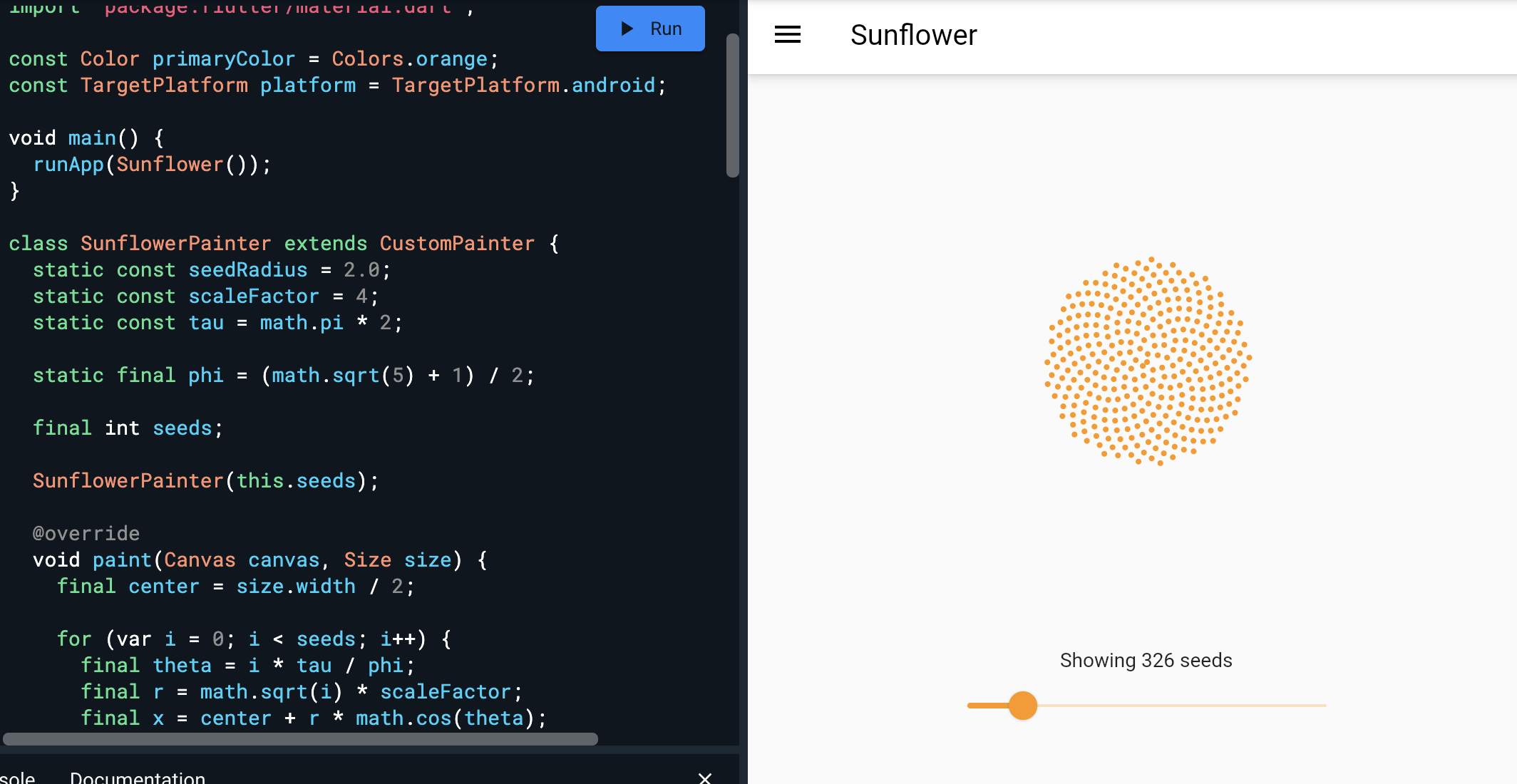The height and width of the screenshot is (784, 1517).
Task: Click the Run play triangle icon
Action: 627,29
